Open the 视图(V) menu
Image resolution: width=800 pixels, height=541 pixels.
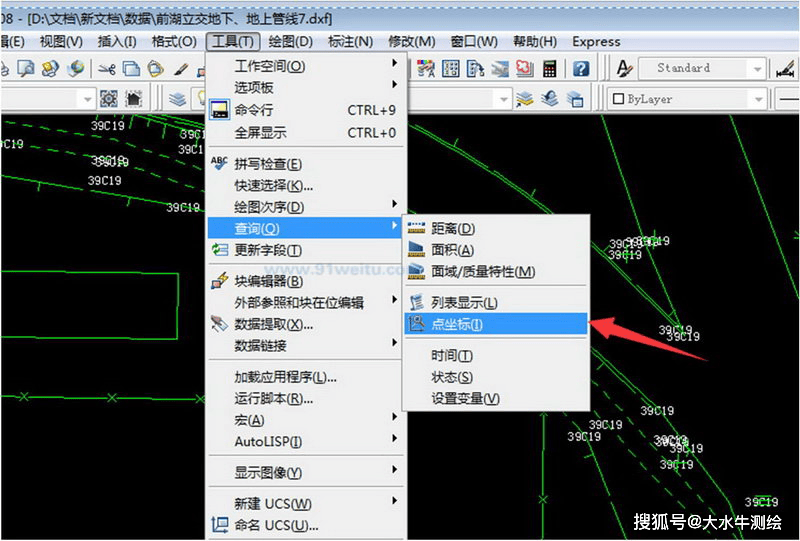tap(61, 41)
